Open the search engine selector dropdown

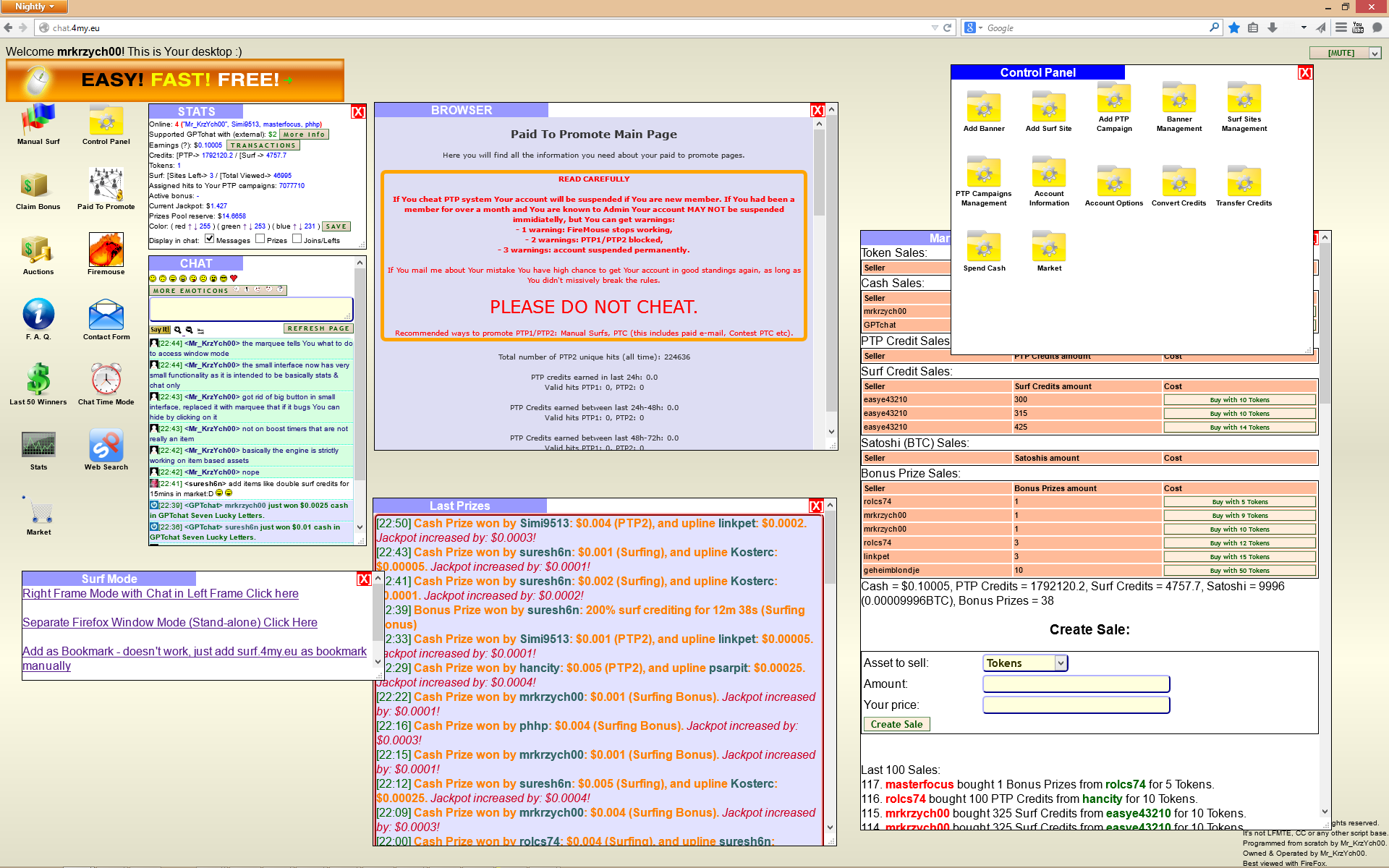(x=973, y=27)
